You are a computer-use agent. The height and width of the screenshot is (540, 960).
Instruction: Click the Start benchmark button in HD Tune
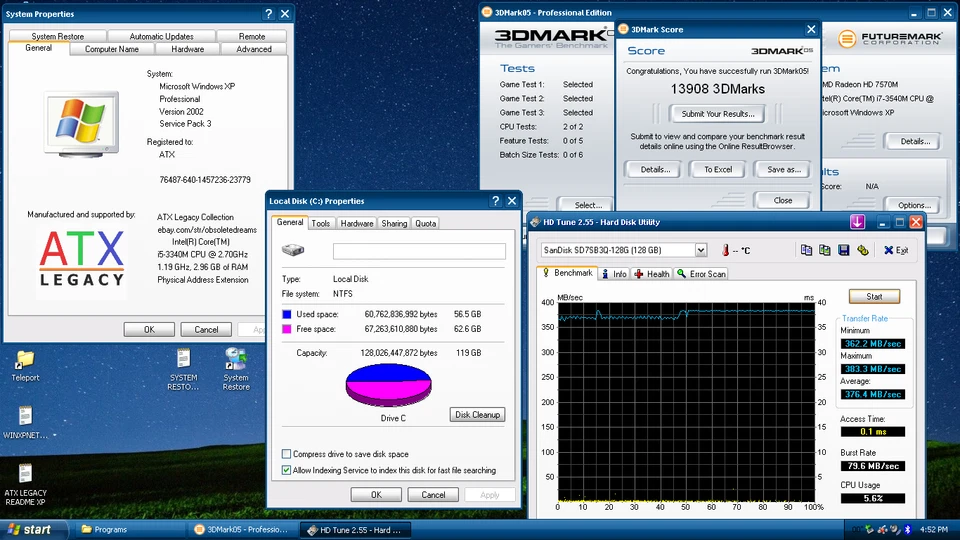coord(874,296)
